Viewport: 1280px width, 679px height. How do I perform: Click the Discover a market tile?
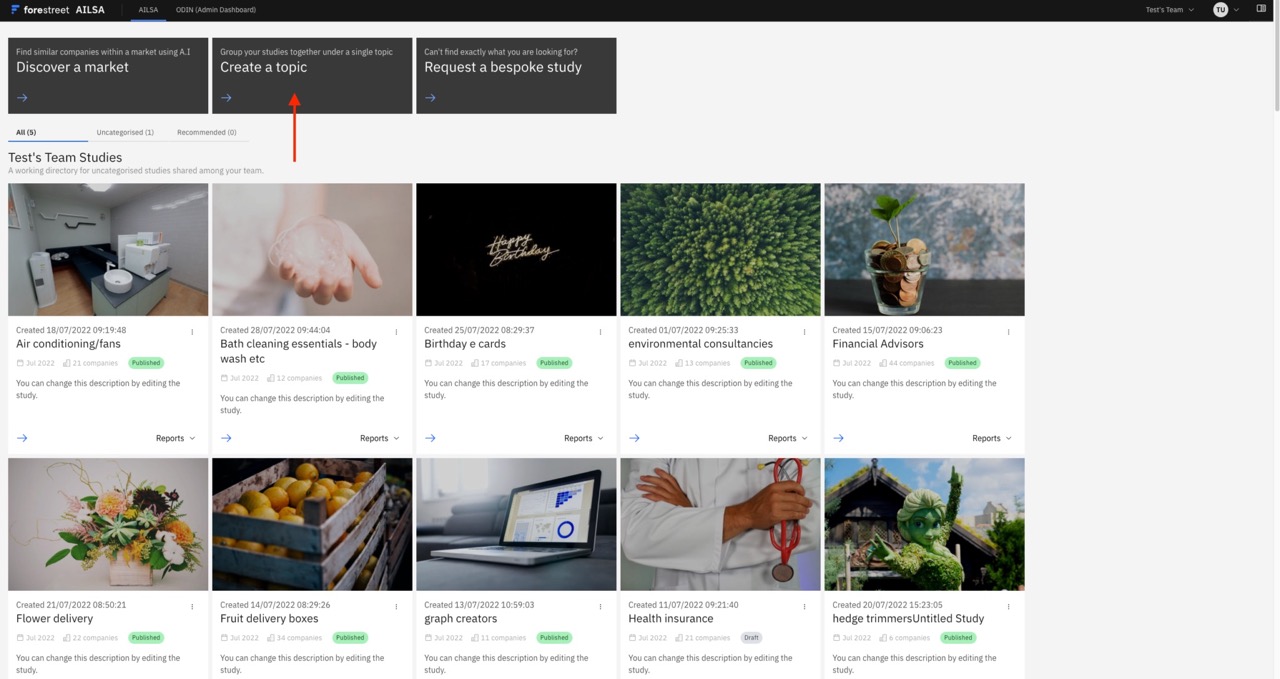pos(108,75)
